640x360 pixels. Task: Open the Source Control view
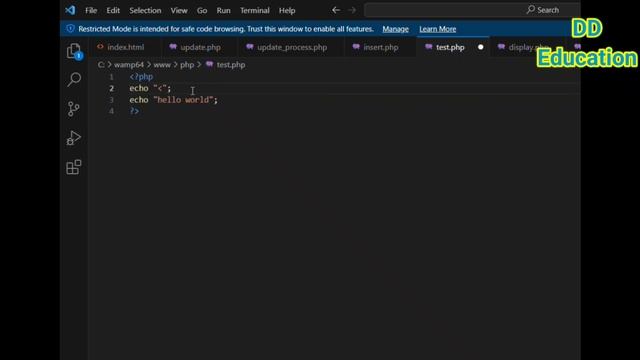click(x=74, y=109)
